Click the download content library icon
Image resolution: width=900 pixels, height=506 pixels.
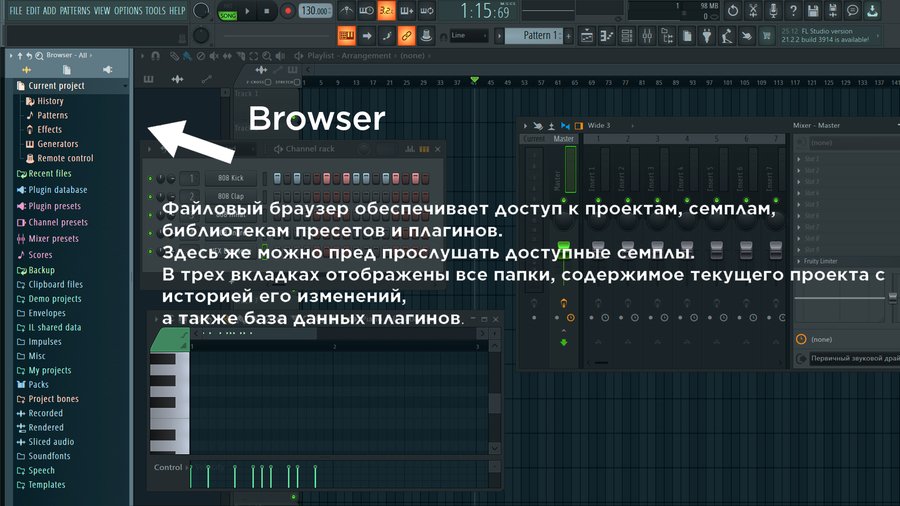872,10
